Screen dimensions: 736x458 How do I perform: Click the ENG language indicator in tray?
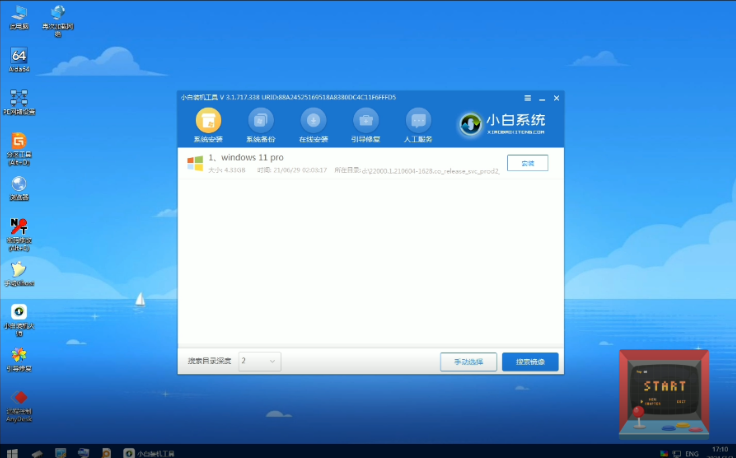tap(688, 452)
